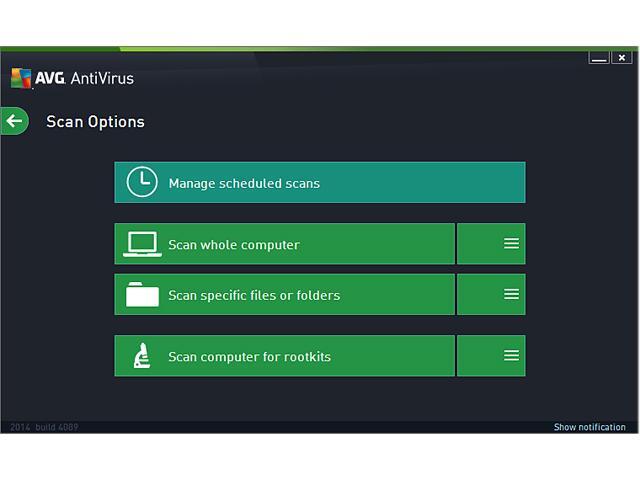The height and width of the screenshot is (480, 640).
Task: Open settings menu for Scan computer for rootkits
Action: 511,356
